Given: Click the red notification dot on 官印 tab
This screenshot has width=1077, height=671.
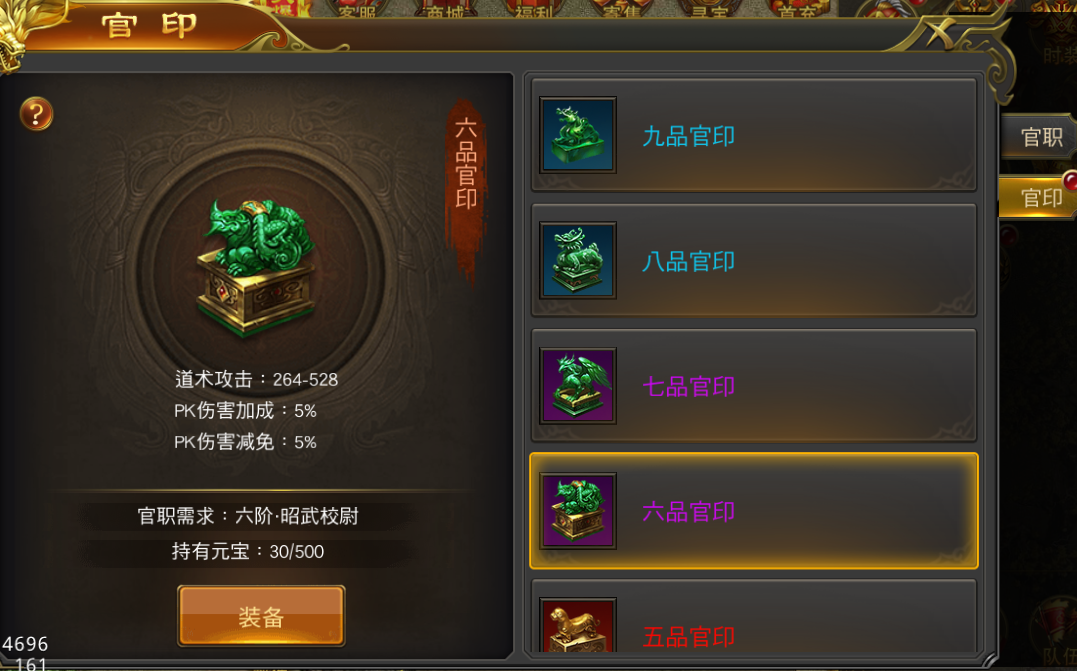Looking at the screenshot, I should point(1070,181).
